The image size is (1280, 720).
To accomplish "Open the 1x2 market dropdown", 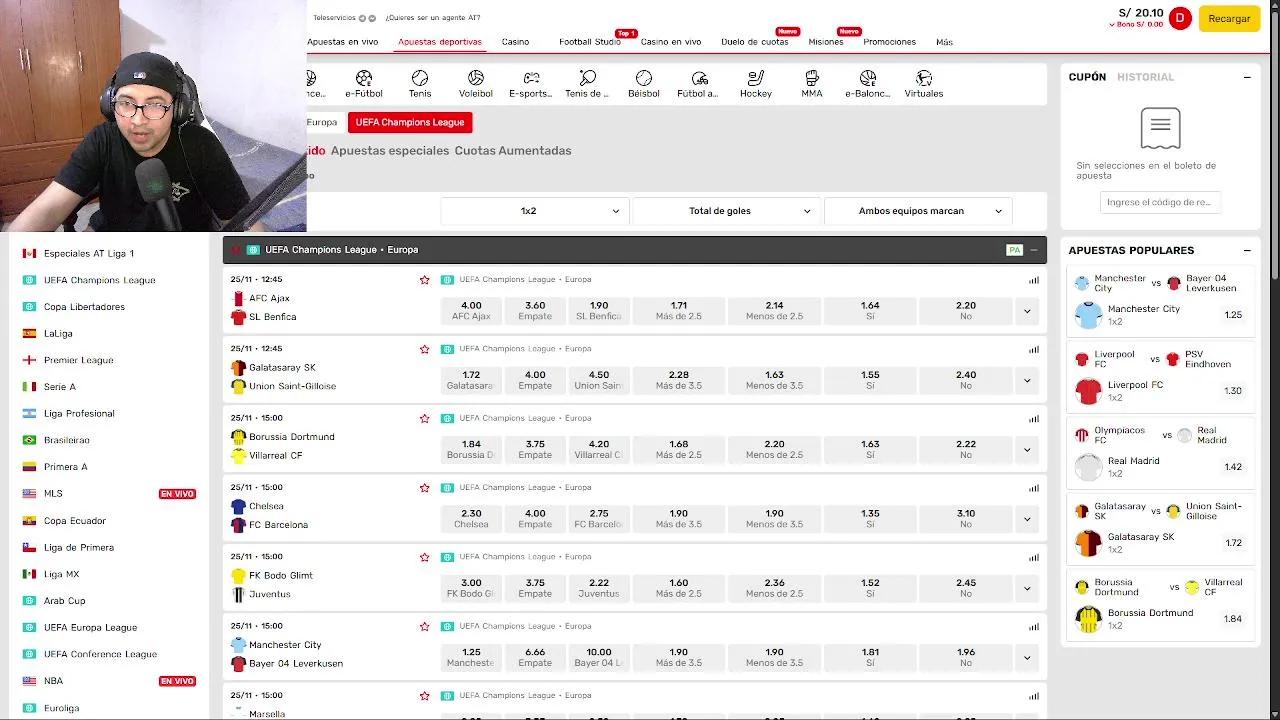I will click(535, 211).
